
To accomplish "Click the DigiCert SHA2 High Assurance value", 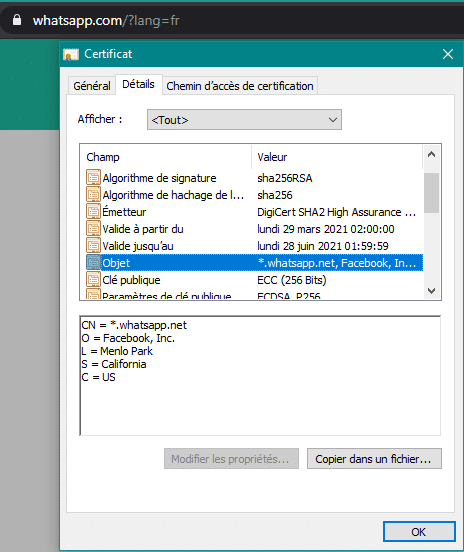I will pyautogui.click(x=337, y=212).
